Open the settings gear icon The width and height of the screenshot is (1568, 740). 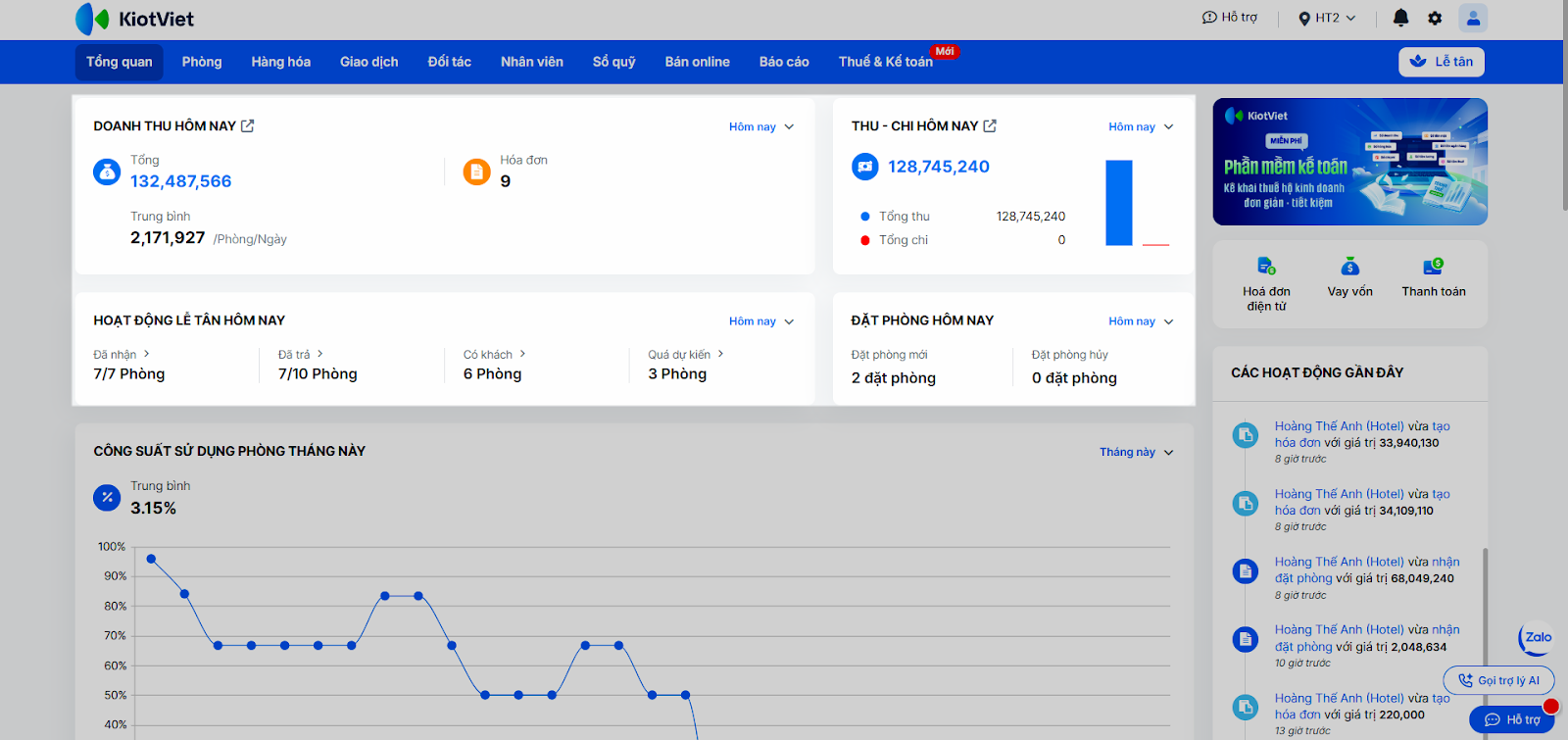click(1435, 18)
